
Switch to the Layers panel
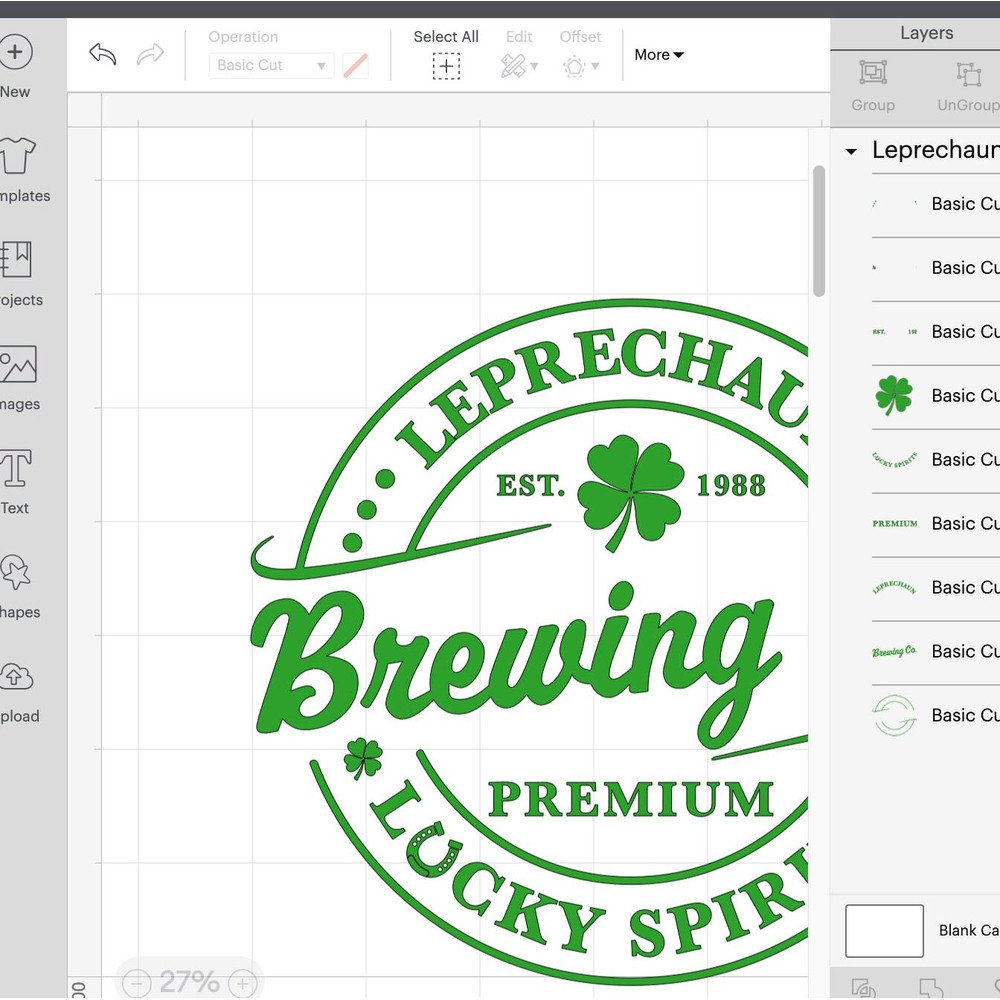click(x=925, y=33)
